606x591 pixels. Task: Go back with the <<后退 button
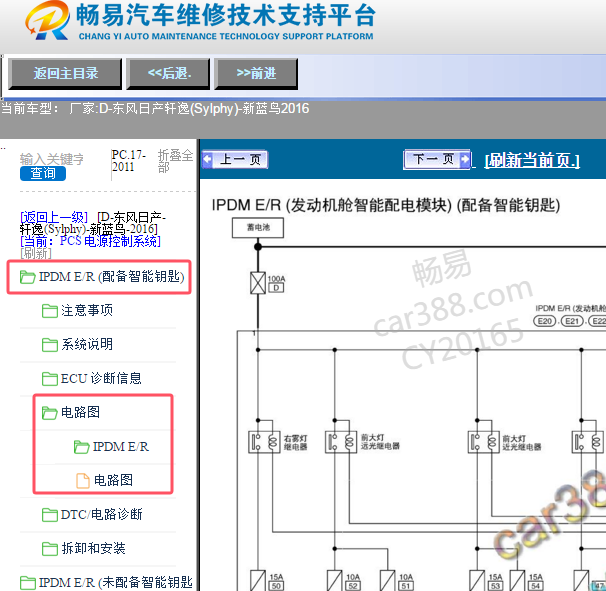169,73
